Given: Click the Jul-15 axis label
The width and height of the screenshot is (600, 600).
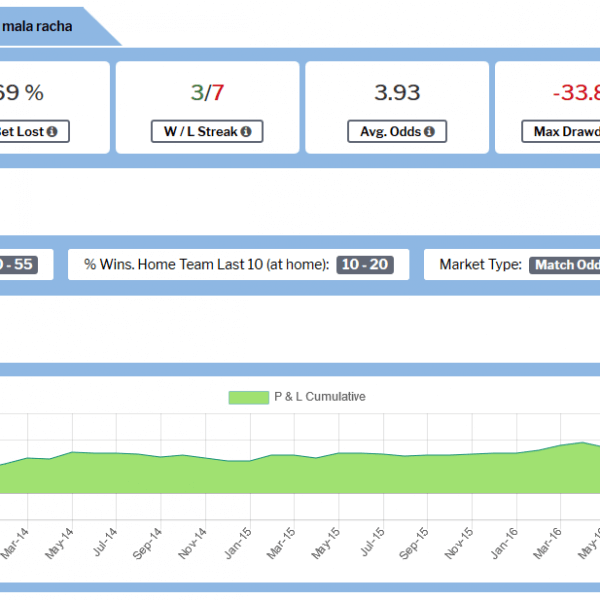Looking at the screenshot, I should click(x=373, y=542).
